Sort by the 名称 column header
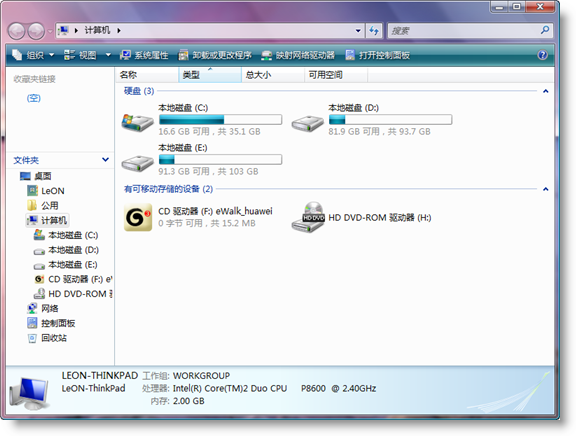Screen dimensions: 576x436 click(147, 75)
